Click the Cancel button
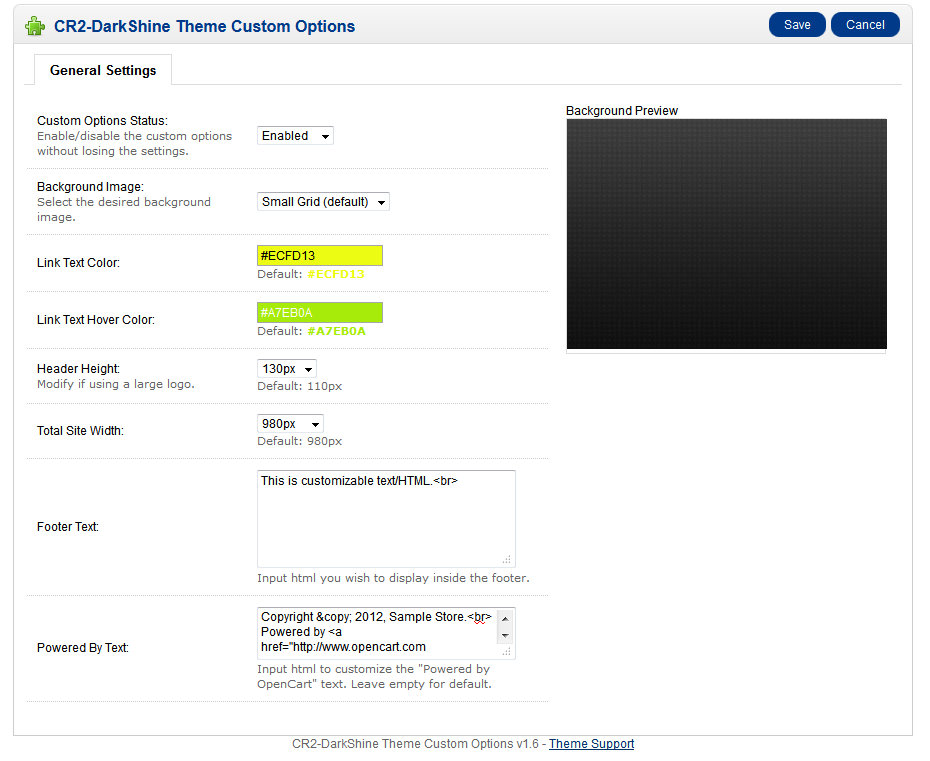 pos(865,25)
